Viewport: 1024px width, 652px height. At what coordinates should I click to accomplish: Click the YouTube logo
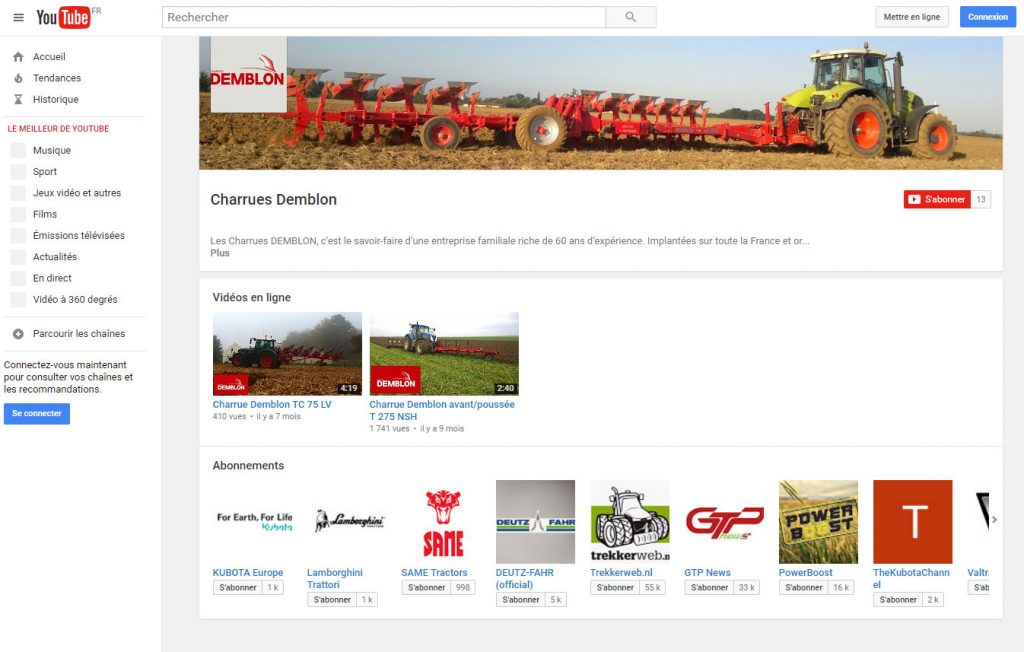coord(63,17)
